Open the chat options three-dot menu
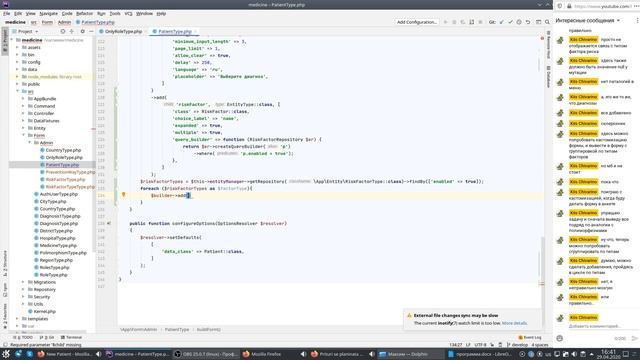The image size is (640, 360). click(x=637, y=20)
